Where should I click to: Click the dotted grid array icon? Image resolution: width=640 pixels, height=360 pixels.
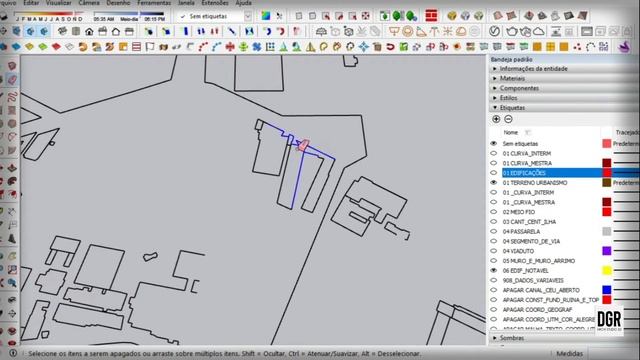tap(270, 47)
